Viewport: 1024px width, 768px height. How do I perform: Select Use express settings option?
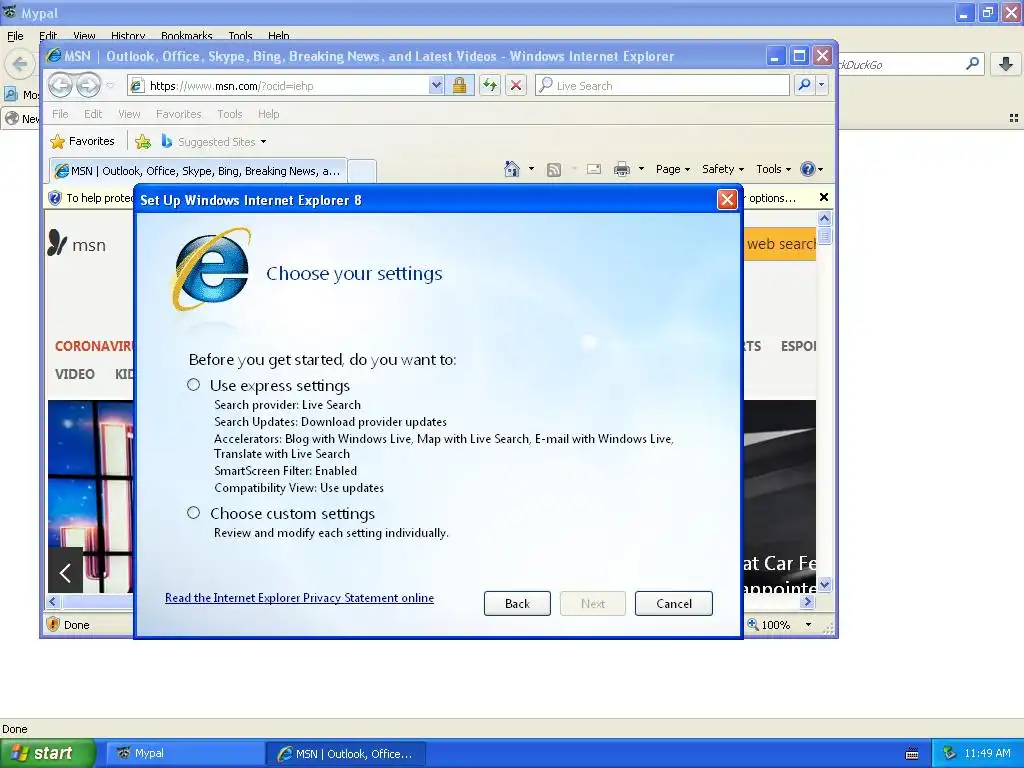(x=193, y=385)
